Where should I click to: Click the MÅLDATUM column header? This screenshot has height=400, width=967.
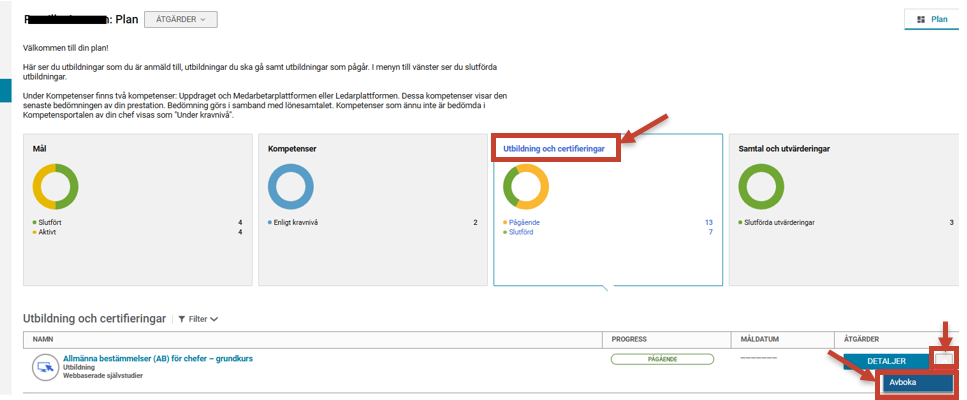pyautogui.click(x=757, y=340)
